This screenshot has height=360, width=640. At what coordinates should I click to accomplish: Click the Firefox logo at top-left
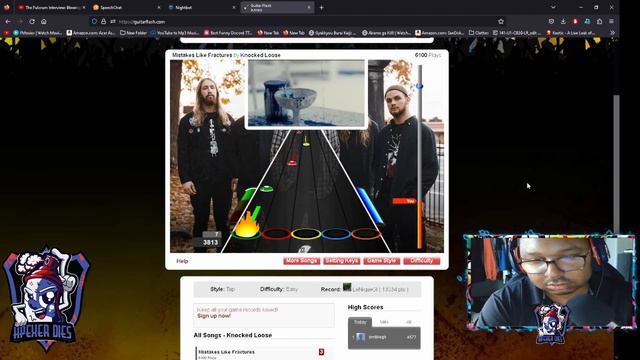(7, 7)
